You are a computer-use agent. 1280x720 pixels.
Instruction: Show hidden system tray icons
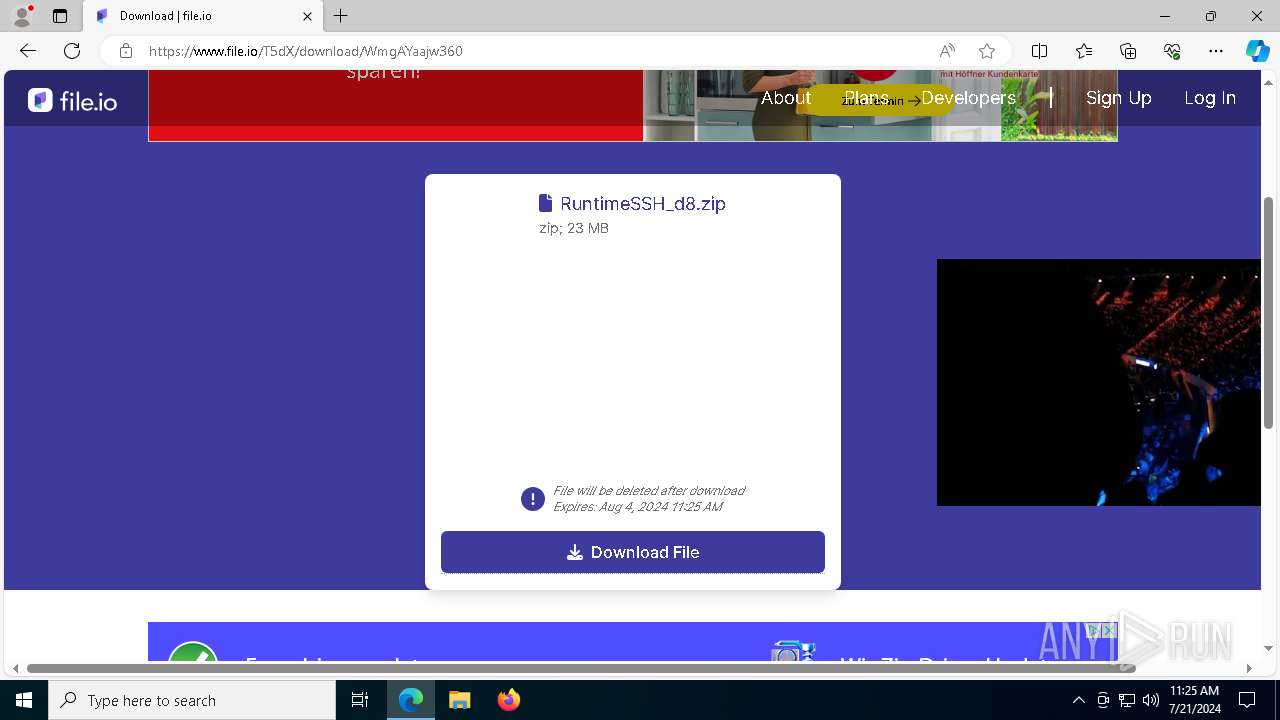point(1078,700)
